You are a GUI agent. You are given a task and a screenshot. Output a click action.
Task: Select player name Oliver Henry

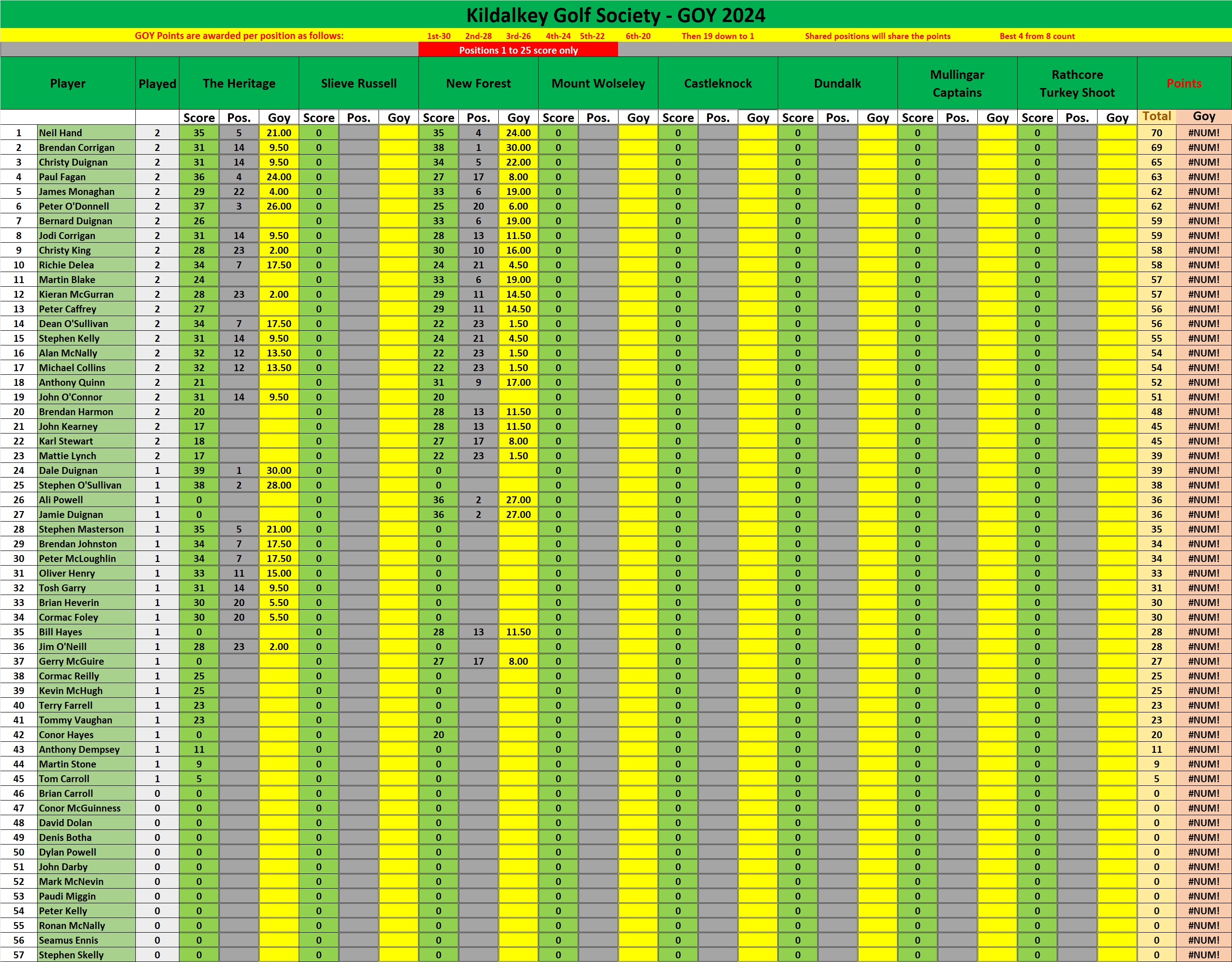click(86, 573)
